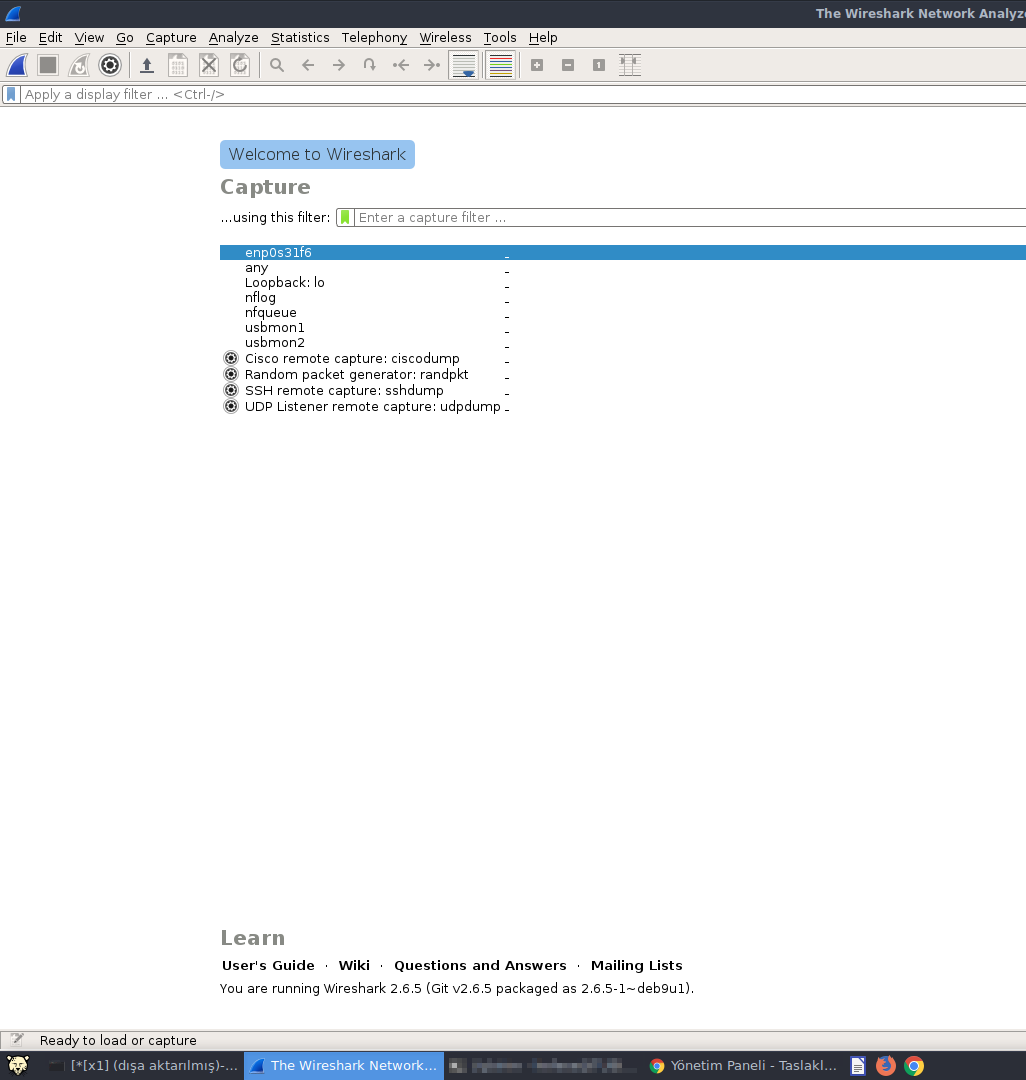
Task: Open the Capture menu
Action: pos(171,38)
